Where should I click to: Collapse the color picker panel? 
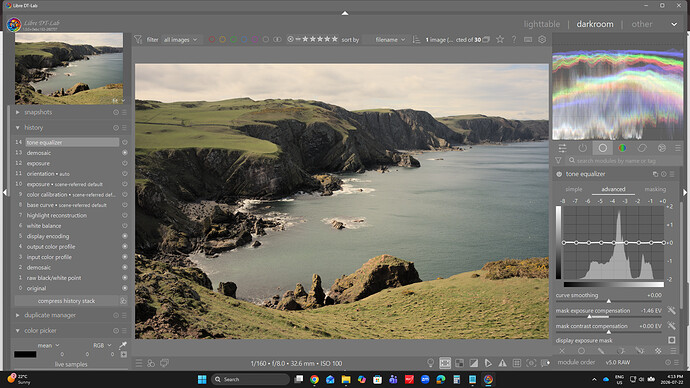18,330
